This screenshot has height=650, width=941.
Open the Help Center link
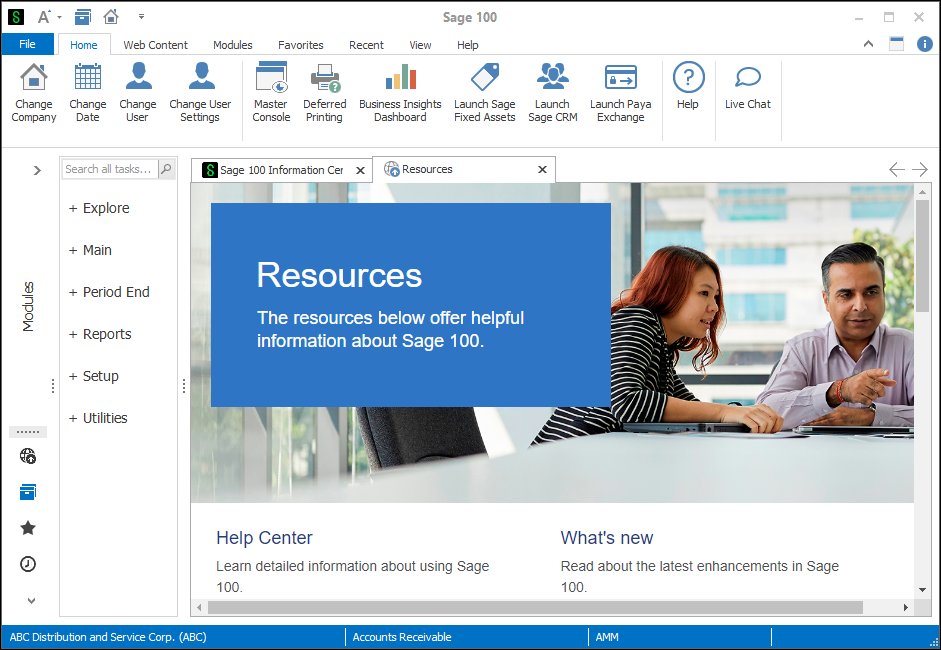[x=264, y=538]
